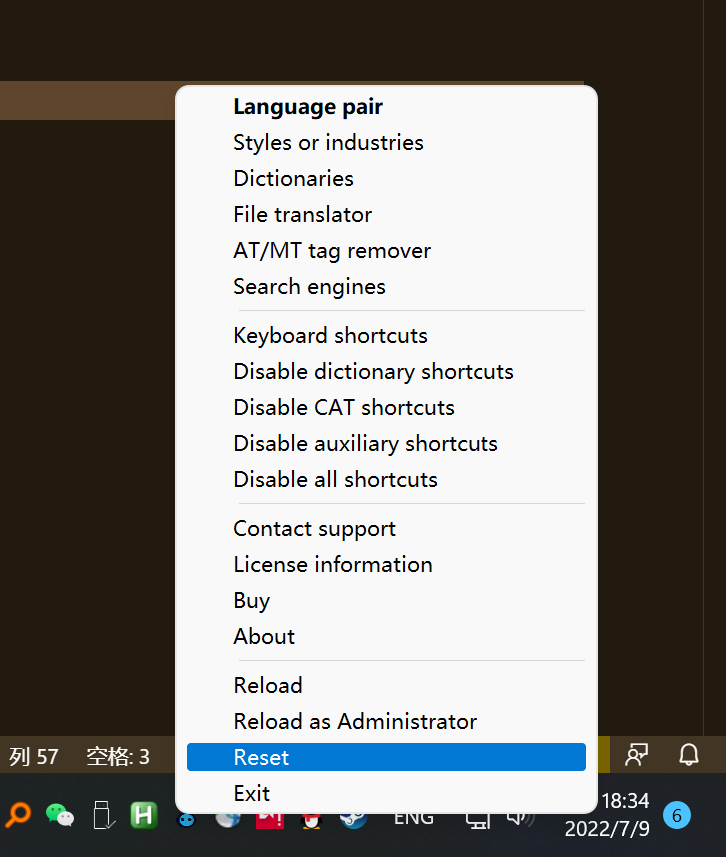The width and height of the screenshot is (726, 857).
Task: Choose Reload as Administrator
Action: [355, 722]
